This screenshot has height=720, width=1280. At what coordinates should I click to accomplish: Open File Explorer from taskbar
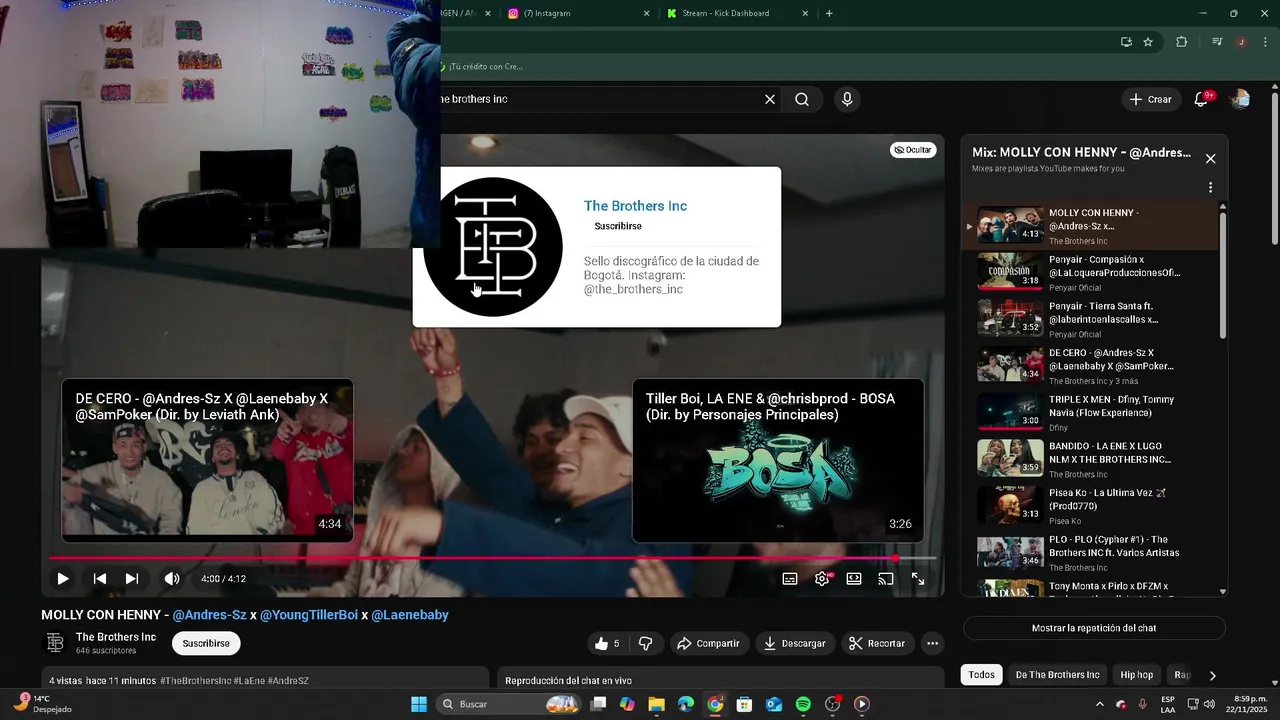coord(656,704)
